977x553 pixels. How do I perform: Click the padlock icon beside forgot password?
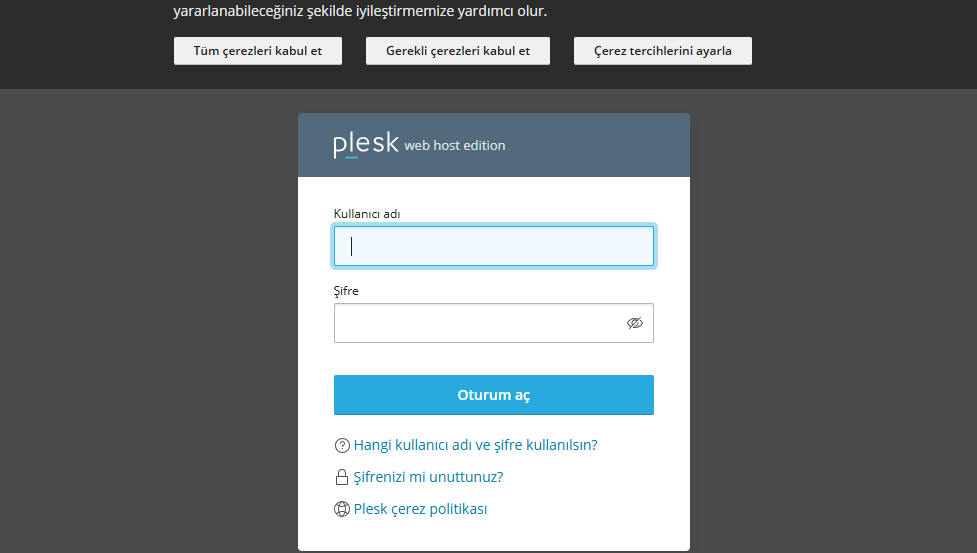point(342,477)
